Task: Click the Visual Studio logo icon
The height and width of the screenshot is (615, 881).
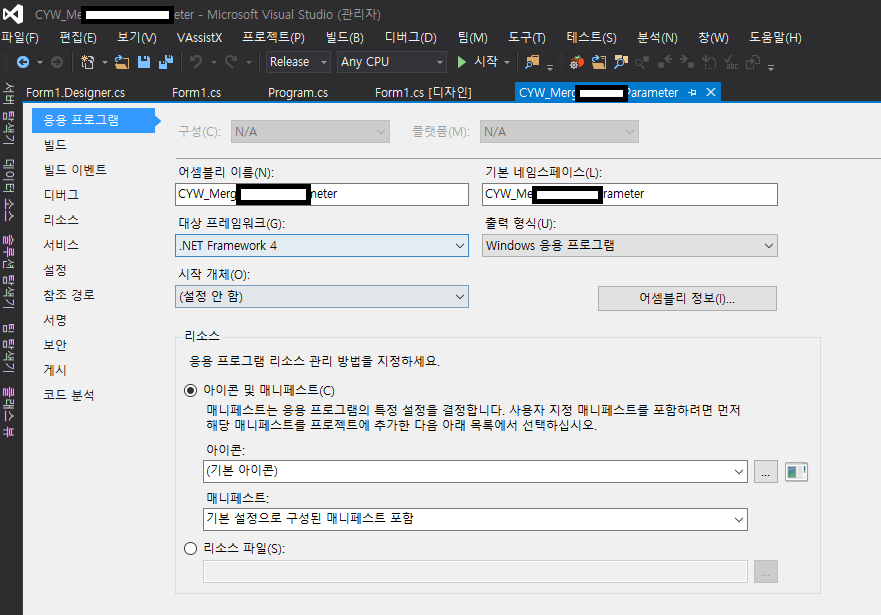Action: (x=13, y=13)
